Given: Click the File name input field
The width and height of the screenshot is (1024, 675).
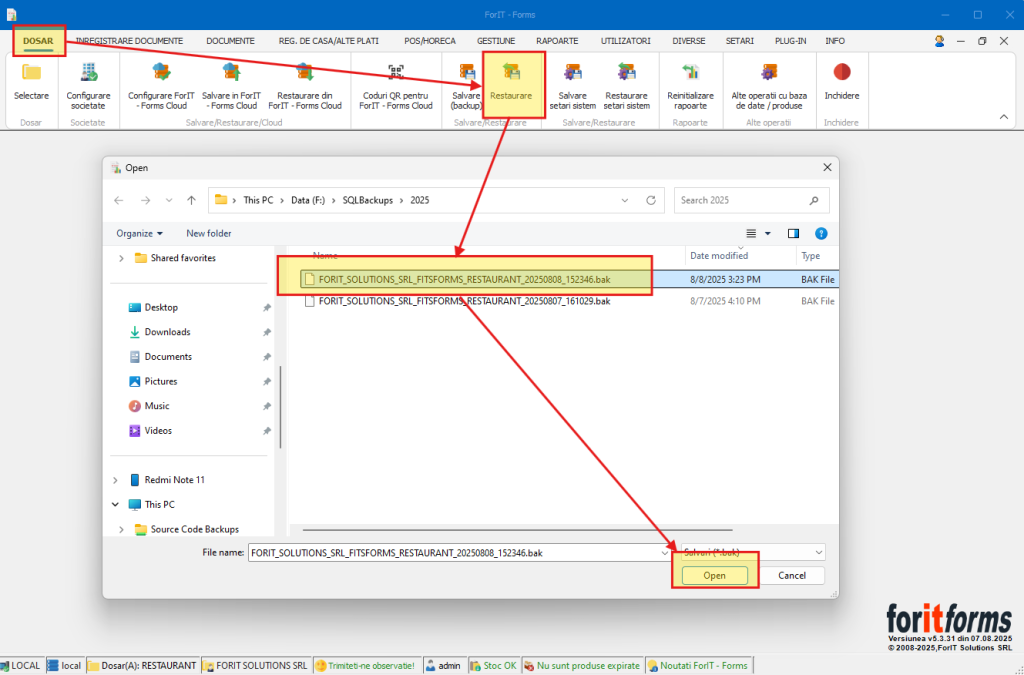Looking at the screenshot, I should [x=460, y=553].
